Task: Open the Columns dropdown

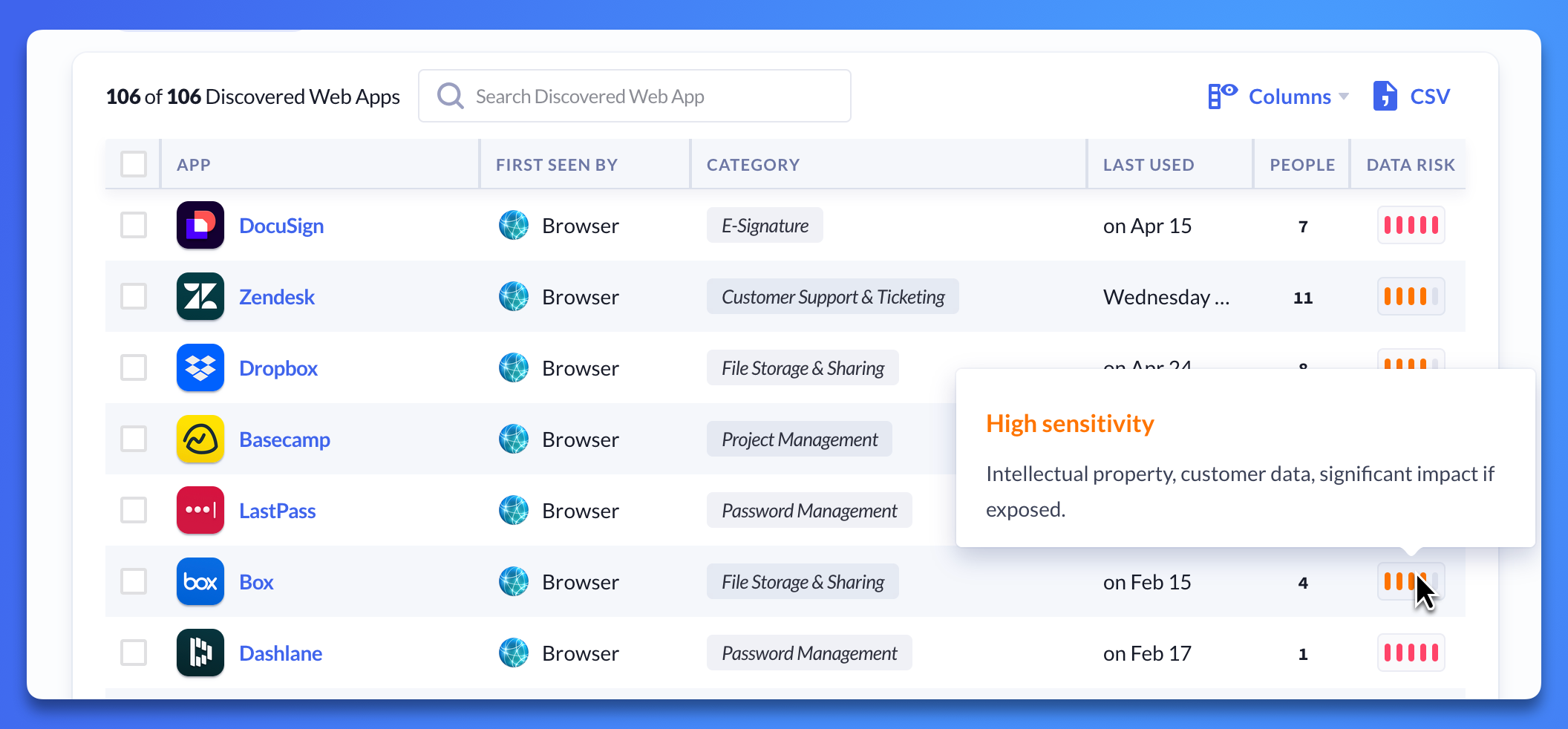Action: pyautogui.click(x=1278, y=97)
